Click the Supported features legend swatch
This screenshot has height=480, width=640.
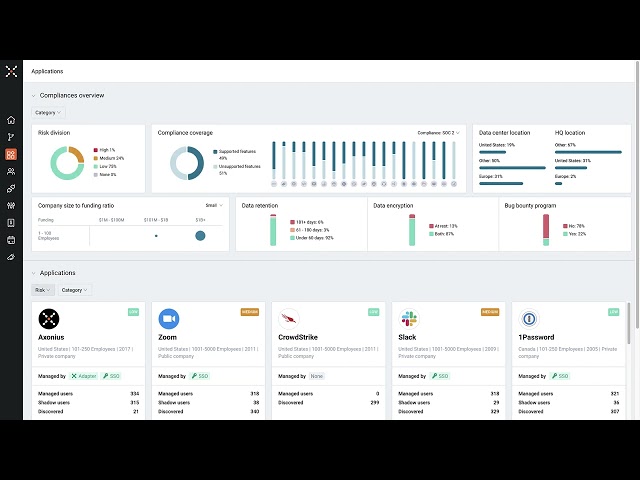215,152
